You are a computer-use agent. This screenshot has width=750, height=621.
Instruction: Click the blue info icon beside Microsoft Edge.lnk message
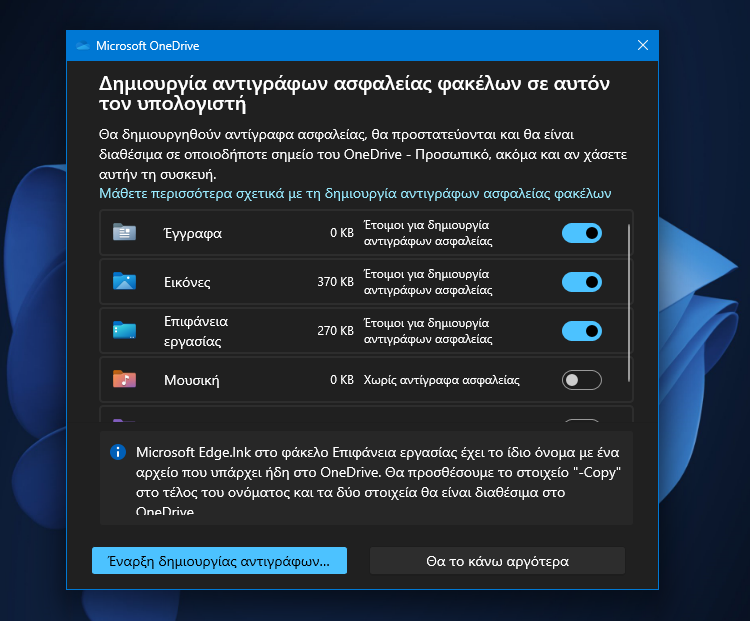118,452
